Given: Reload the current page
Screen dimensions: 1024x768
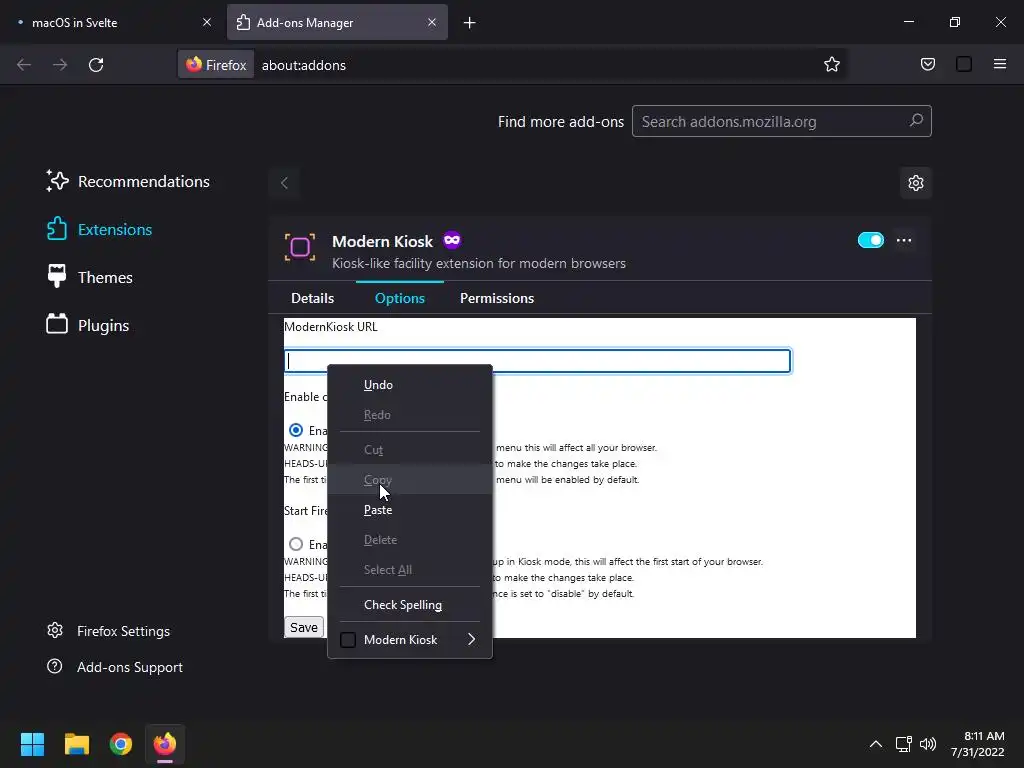Looking at the screenshot, I should click(x=96, y=65).
